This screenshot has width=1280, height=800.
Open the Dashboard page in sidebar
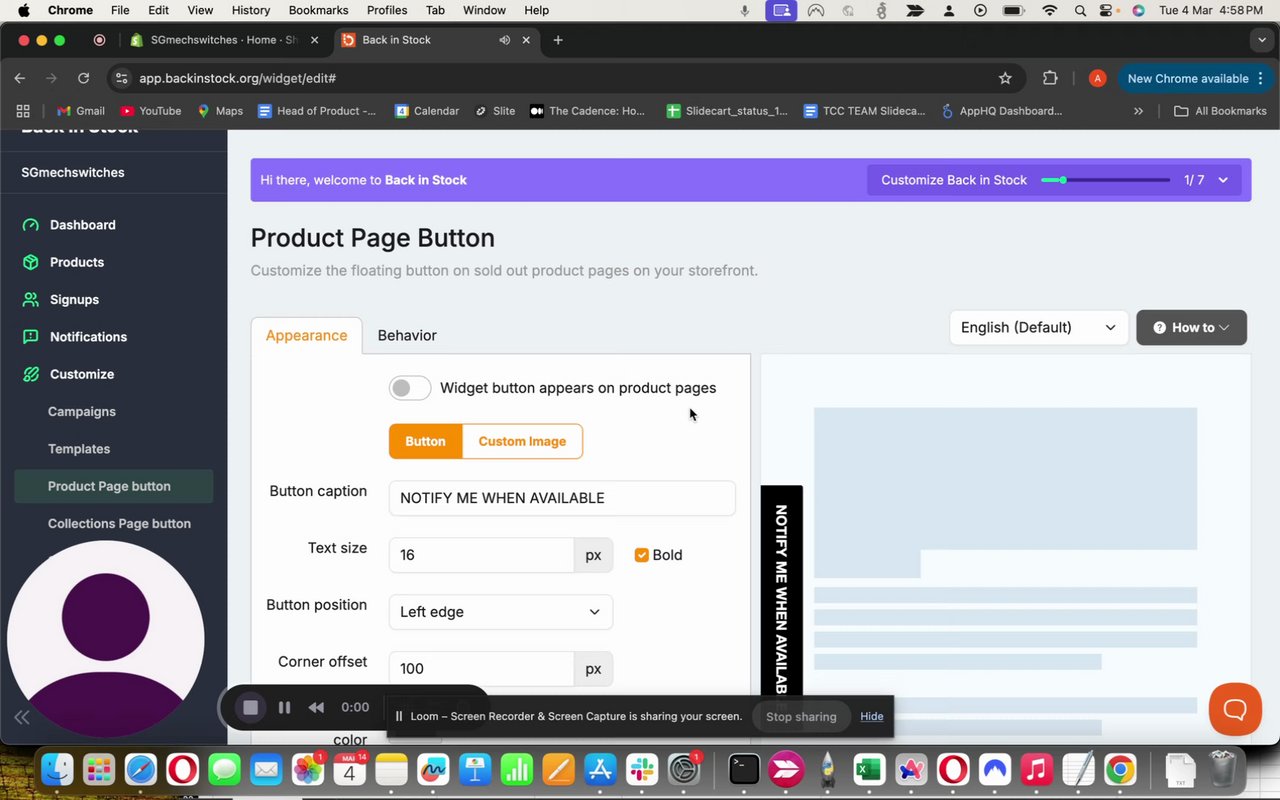(x=83, y=225)
